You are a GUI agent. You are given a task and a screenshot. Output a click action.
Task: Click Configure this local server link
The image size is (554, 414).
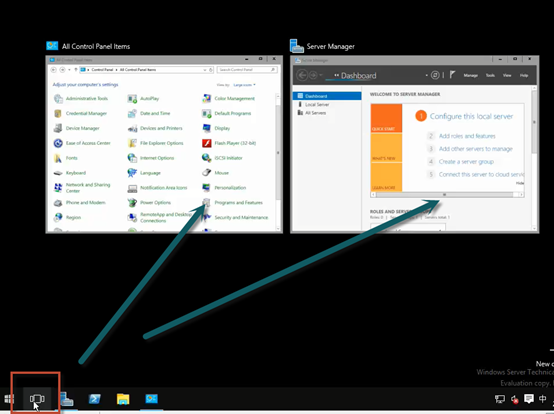[x=471, y=116]
